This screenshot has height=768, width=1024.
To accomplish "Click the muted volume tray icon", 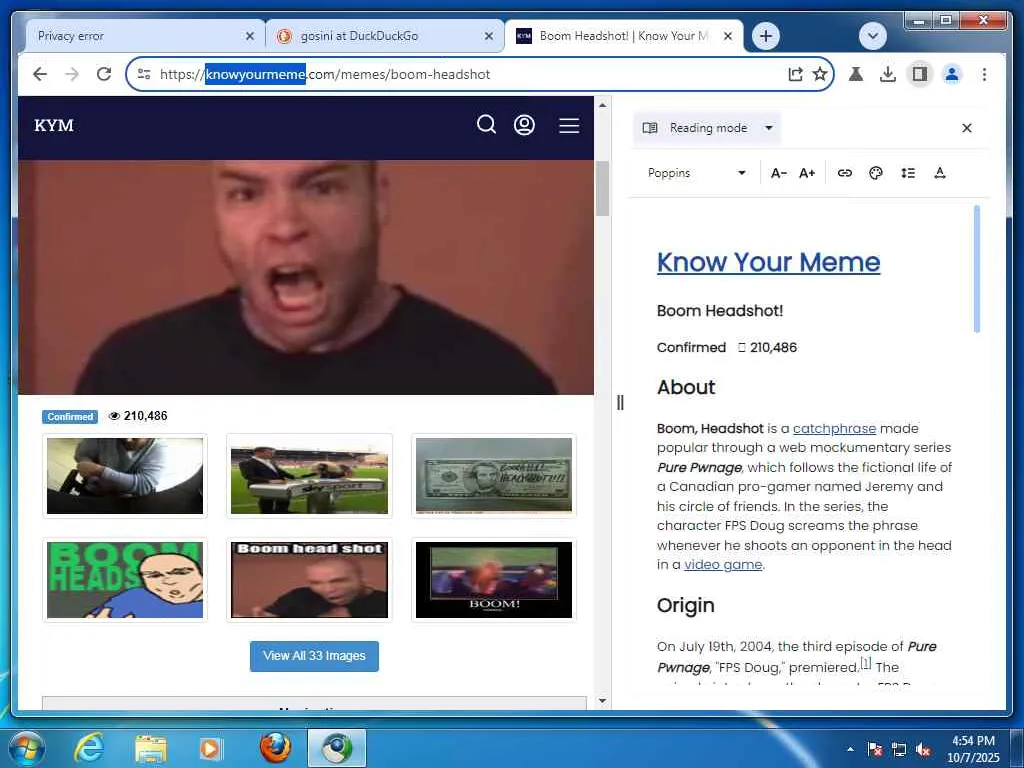I will [923, 750].
